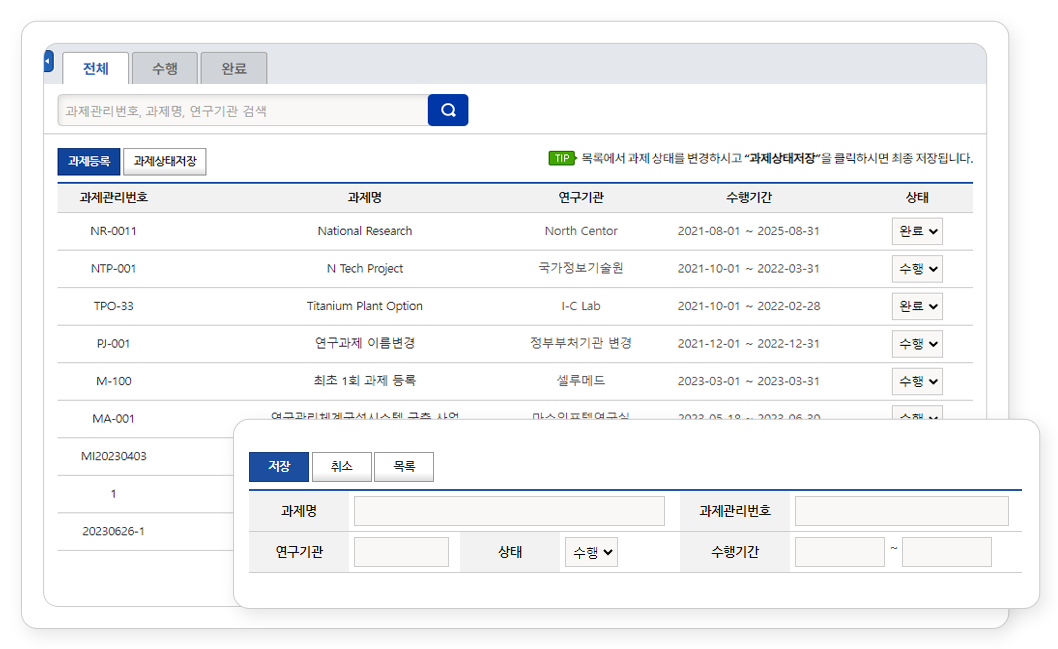Change status dropdown for NTP-001 project
Viewport: 1058px width, 649px height.
(917, 269)
